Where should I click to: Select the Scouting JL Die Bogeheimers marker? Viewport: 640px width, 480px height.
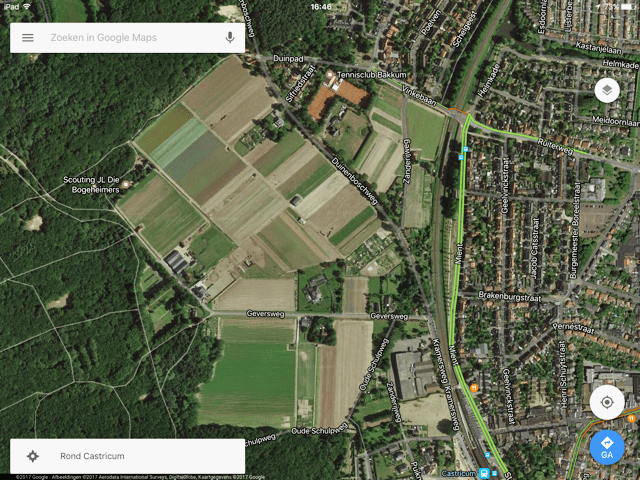point(126,184)
